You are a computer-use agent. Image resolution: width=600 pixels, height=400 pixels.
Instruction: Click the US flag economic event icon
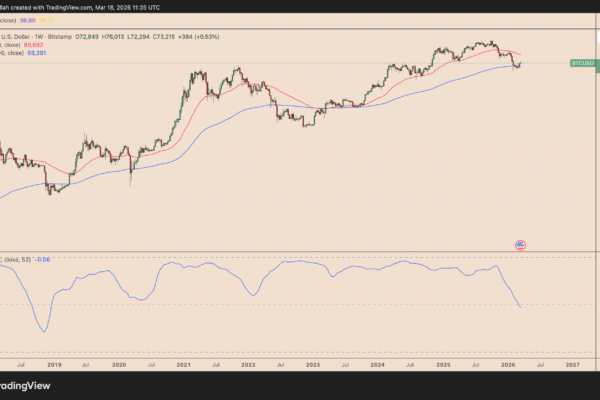point(520,244)
